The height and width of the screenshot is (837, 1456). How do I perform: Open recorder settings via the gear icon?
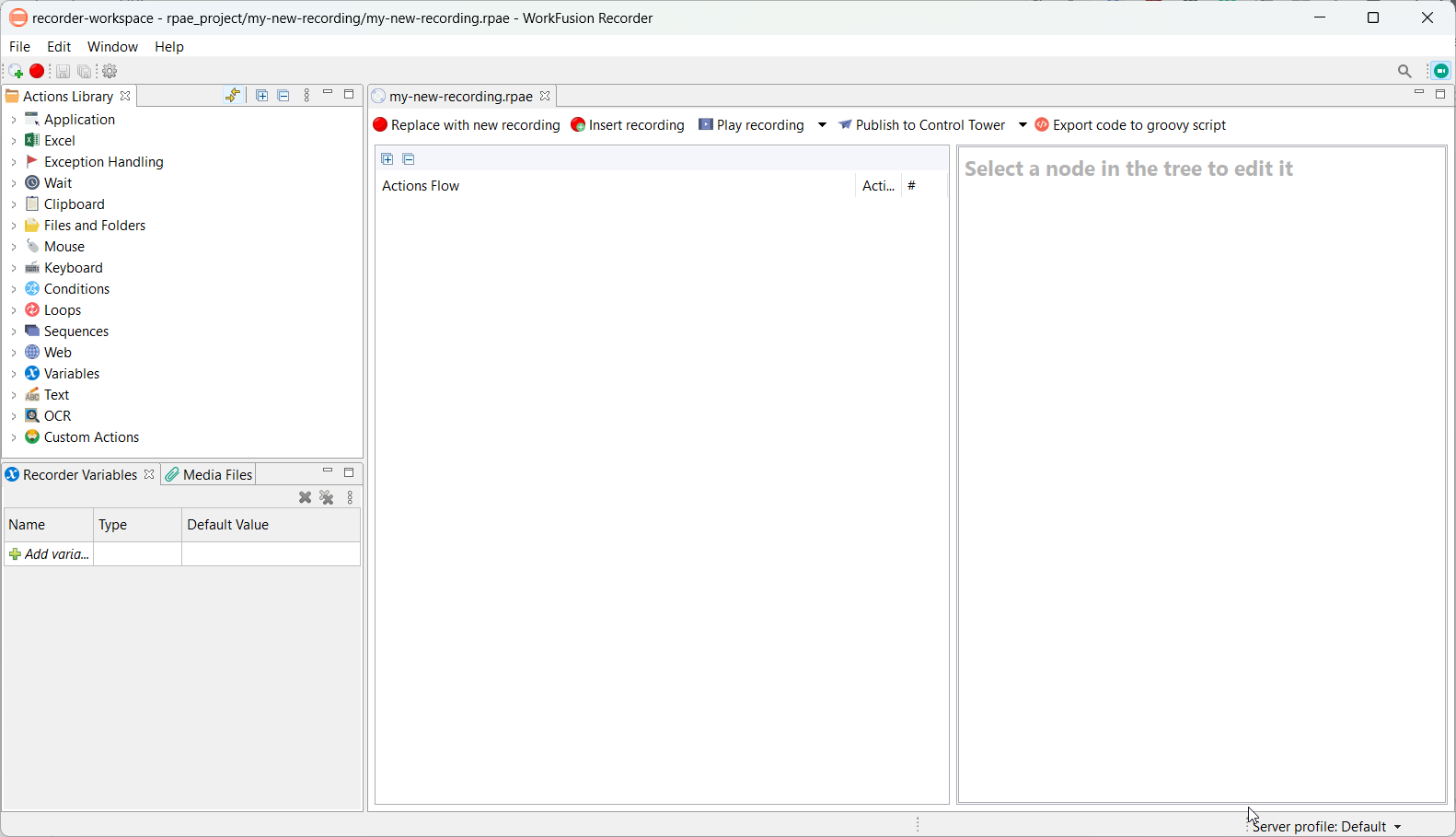(x=110, y=72)
